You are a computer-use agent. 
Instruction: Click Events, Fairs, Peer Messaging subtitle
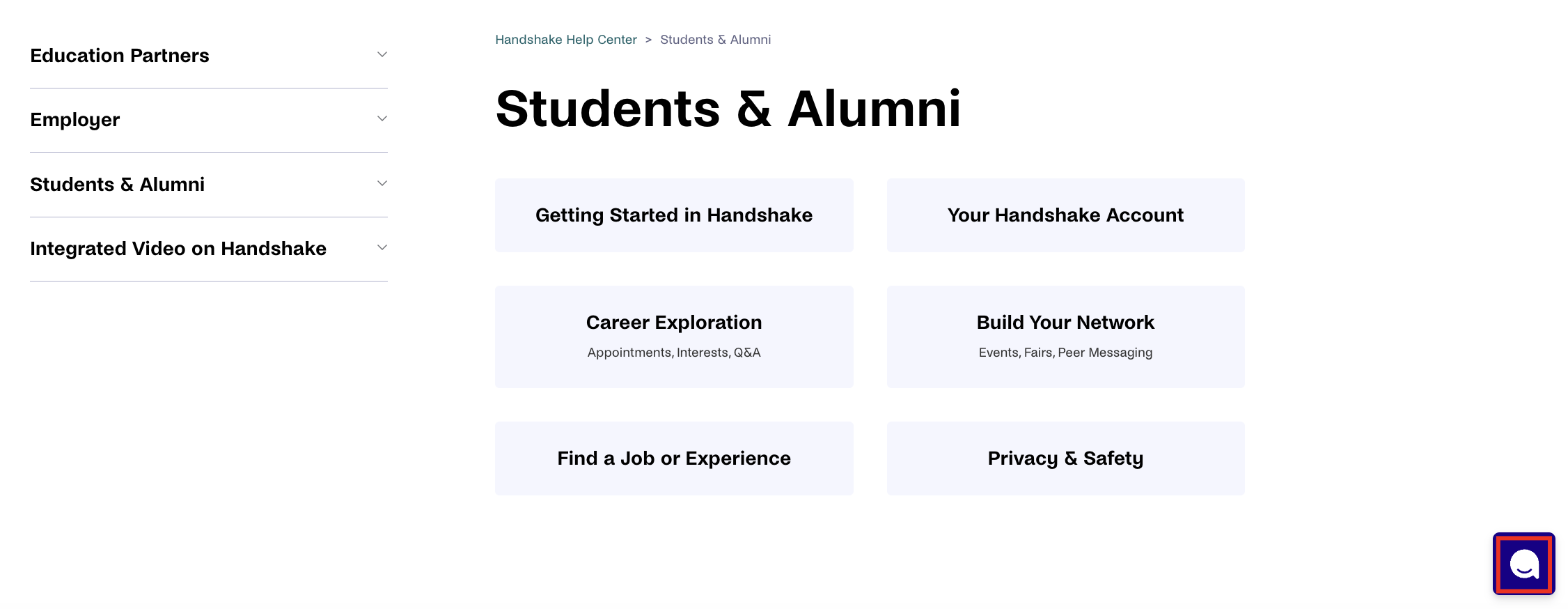1066,353
